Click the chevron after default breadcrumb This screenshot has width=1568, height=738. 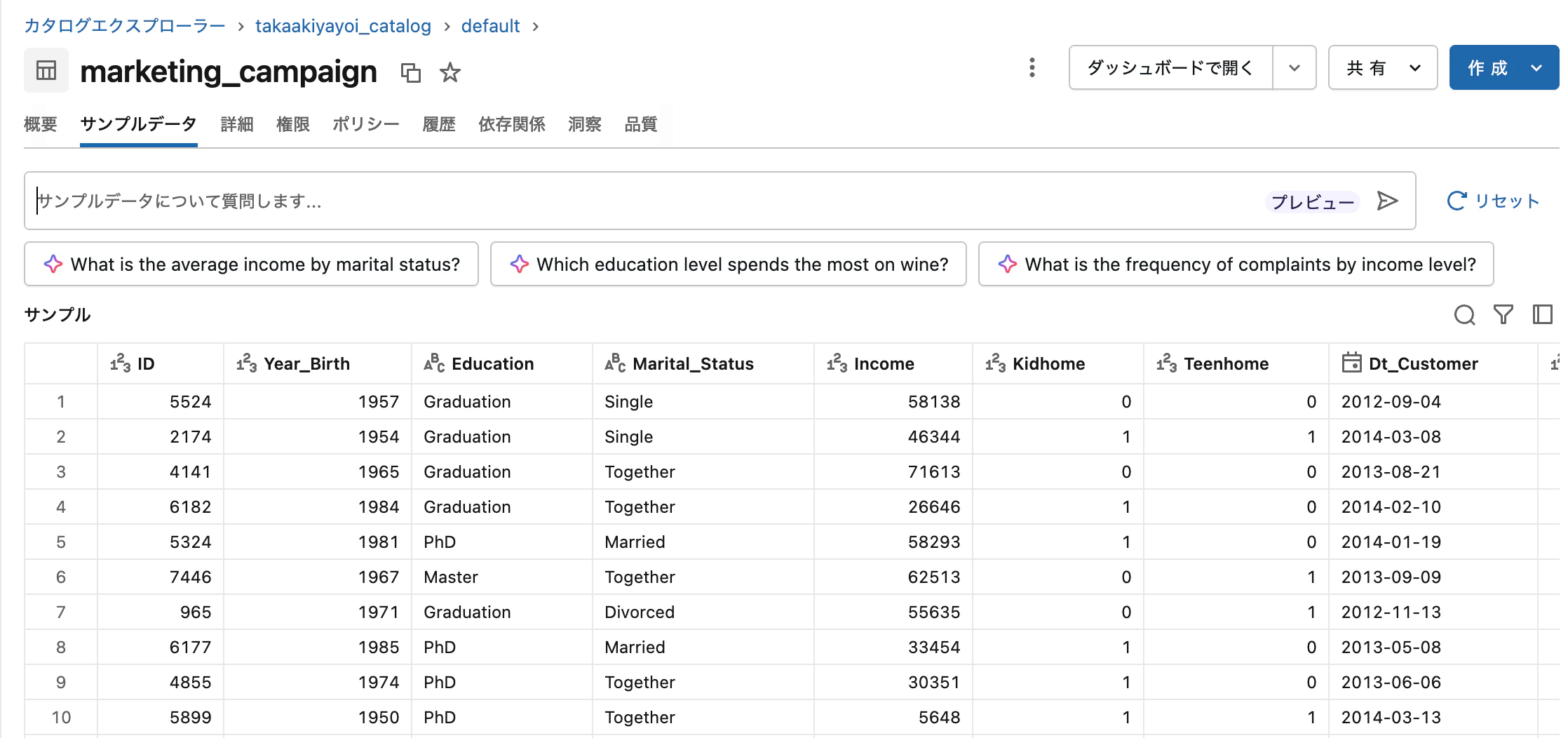(x=536, y=27)
